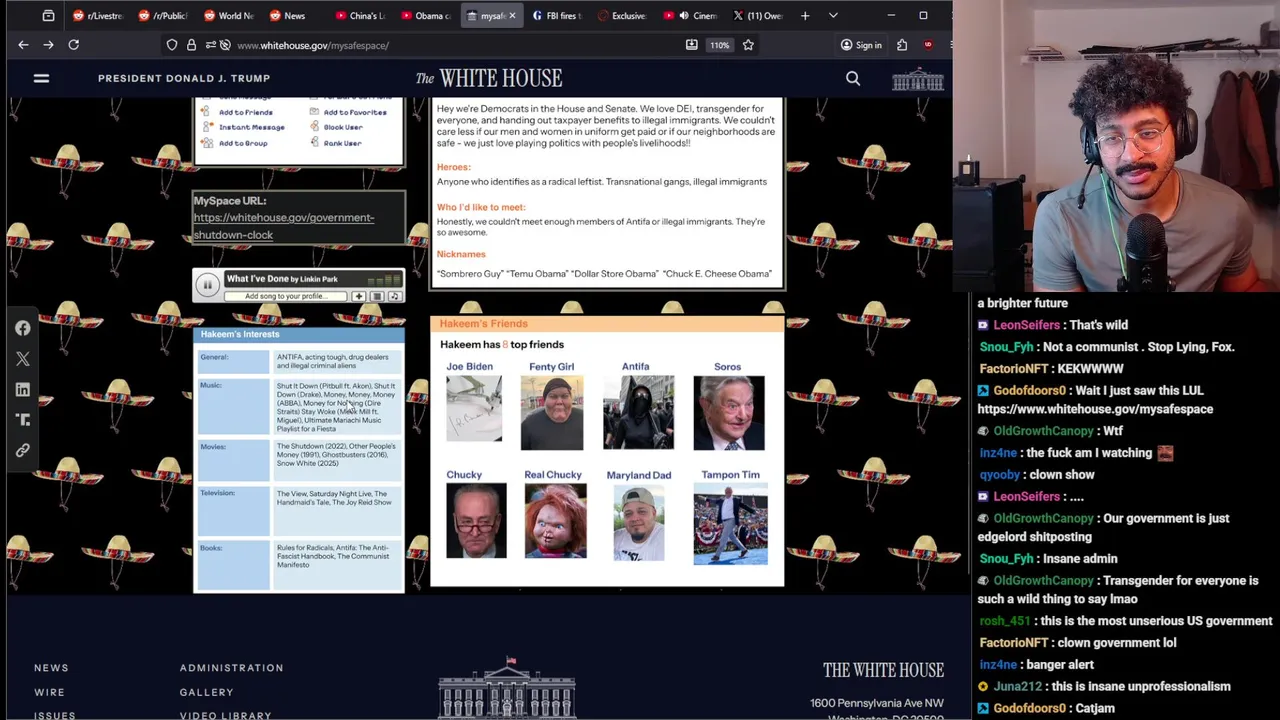Viewport: 1280px width, 720px height.
Task: Switch to World Ne Reddit tab
Action: tap(228, 16)
